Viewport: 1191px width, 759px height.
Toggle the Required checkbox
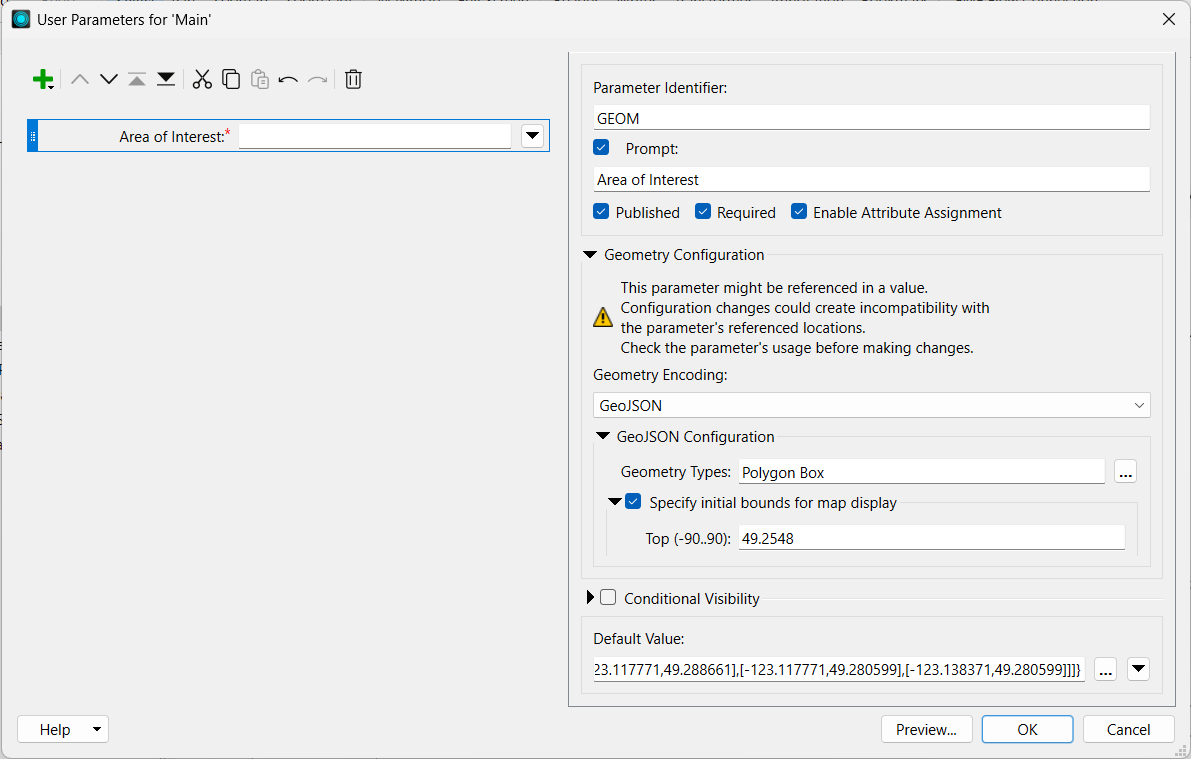click(x=703, y=212)
